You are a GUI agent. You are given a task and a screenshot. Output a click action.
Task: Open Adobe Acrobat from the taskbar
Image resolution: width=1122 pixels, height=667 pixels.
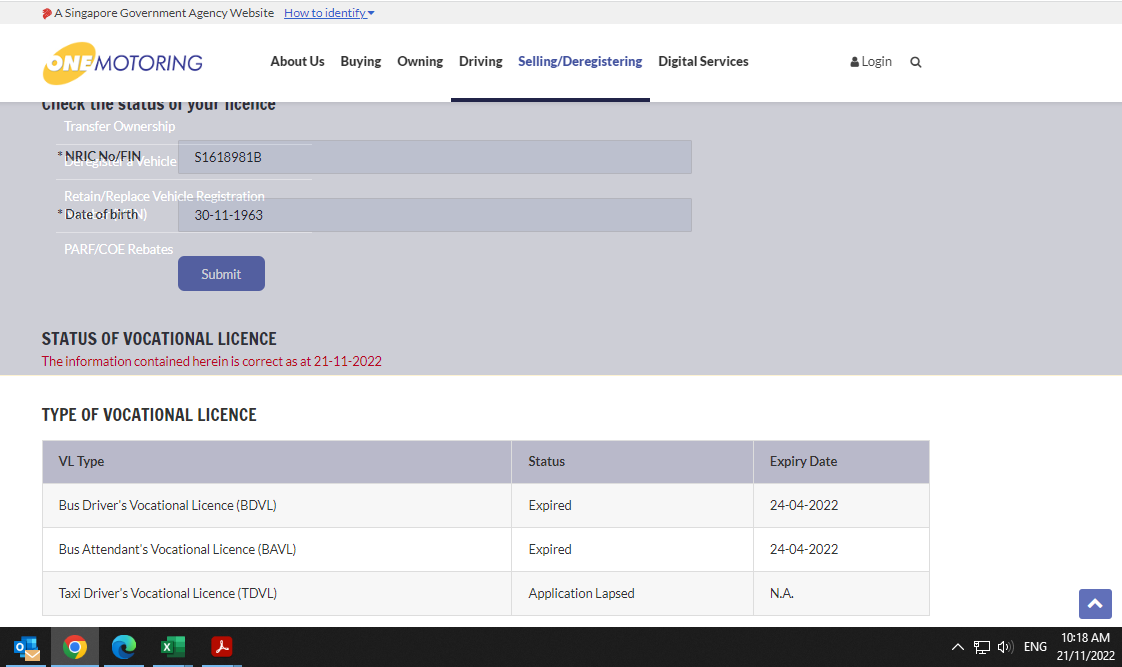click(x=222, y=647)
